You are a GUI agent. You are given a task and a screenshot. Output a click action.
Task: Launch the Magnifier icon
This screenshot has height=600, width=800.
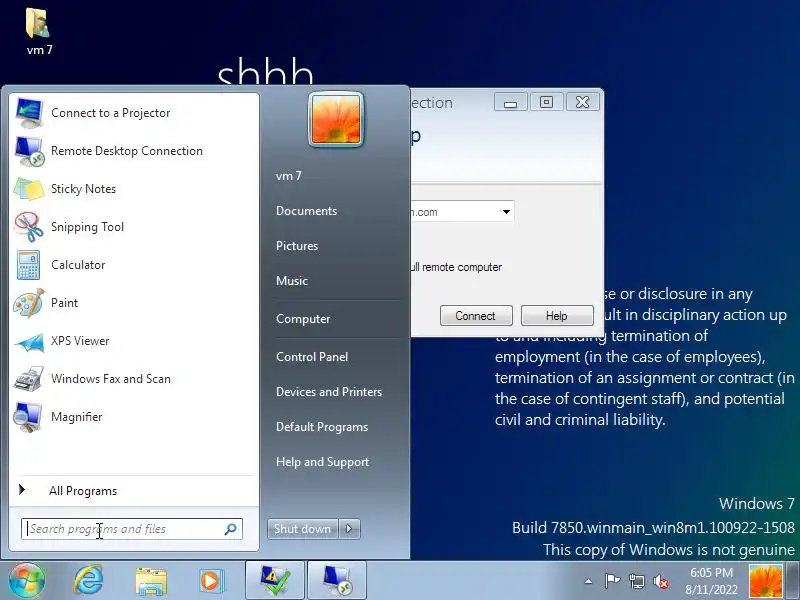pos(28,417)
